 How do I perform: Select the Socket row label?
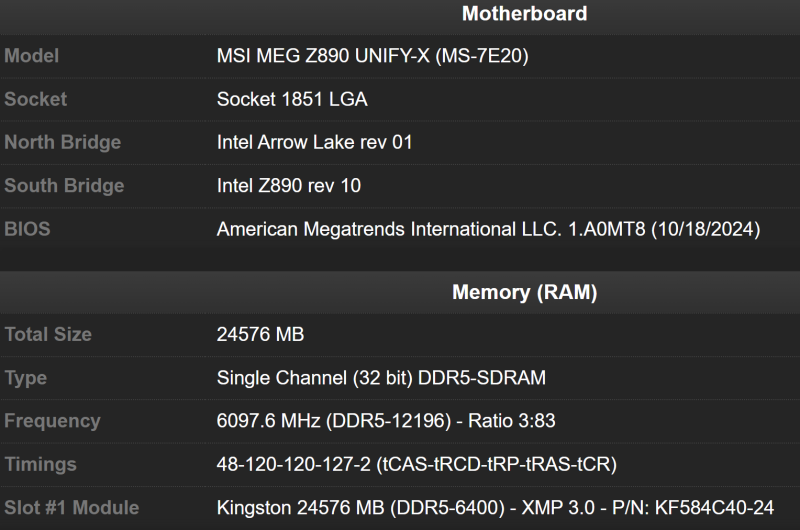[x=36, y=99]
